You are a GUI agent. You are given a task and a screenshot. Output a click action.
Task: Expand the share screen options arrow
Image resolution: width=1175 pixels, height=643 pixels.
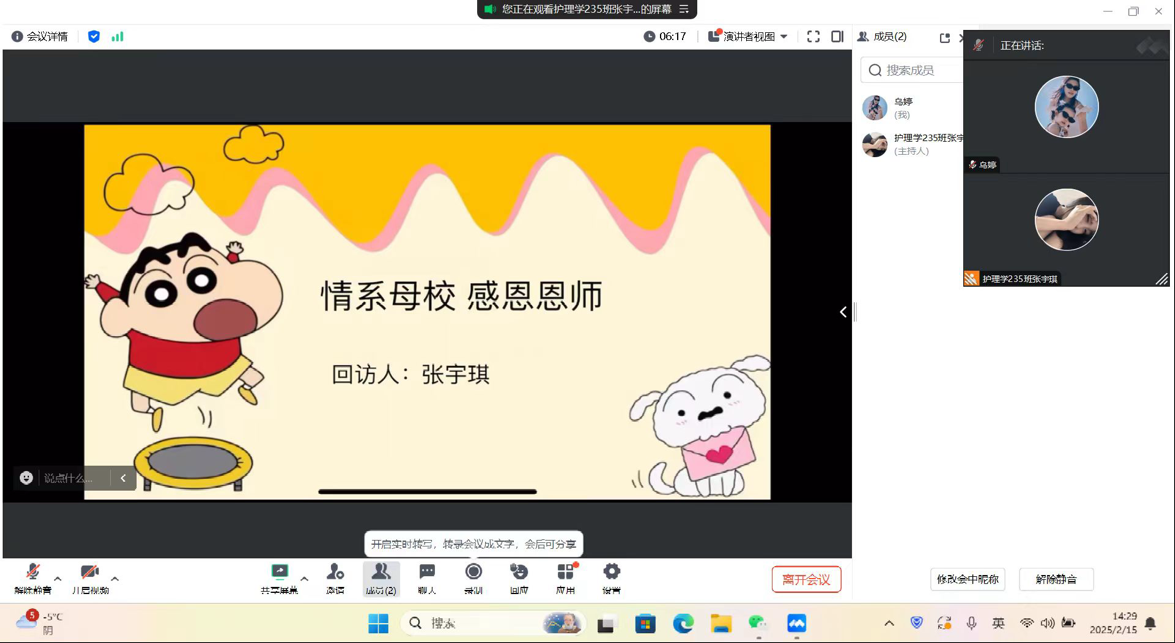[304, 578]
